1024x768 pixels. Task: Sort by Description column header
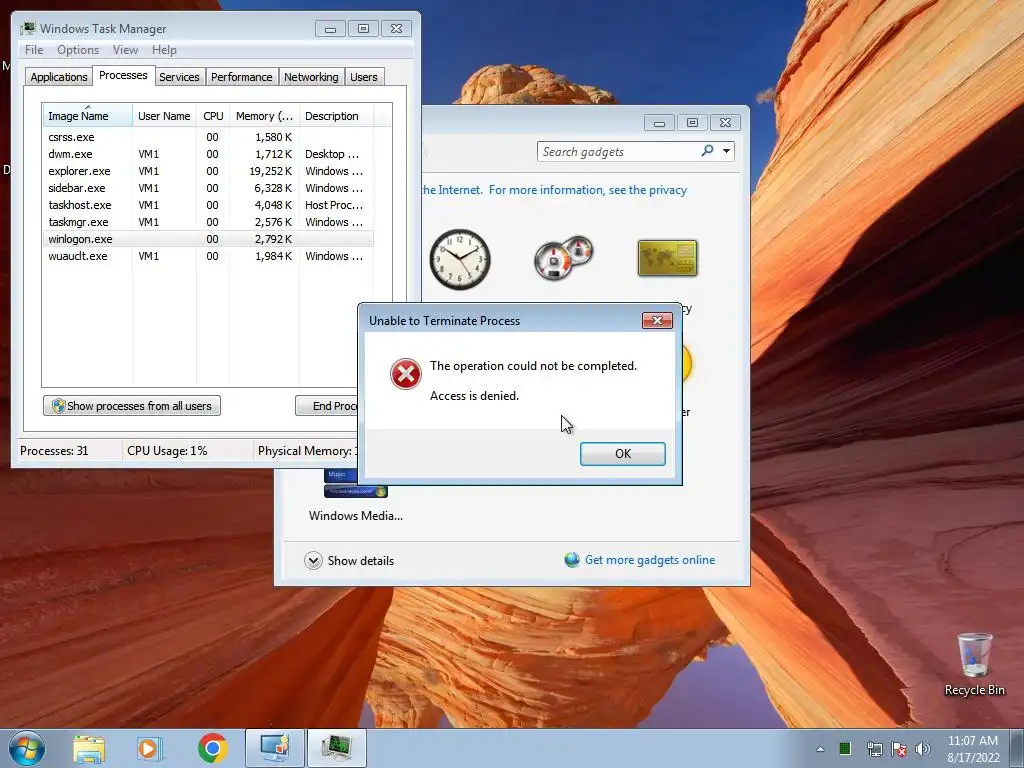(x=336, y=116)
